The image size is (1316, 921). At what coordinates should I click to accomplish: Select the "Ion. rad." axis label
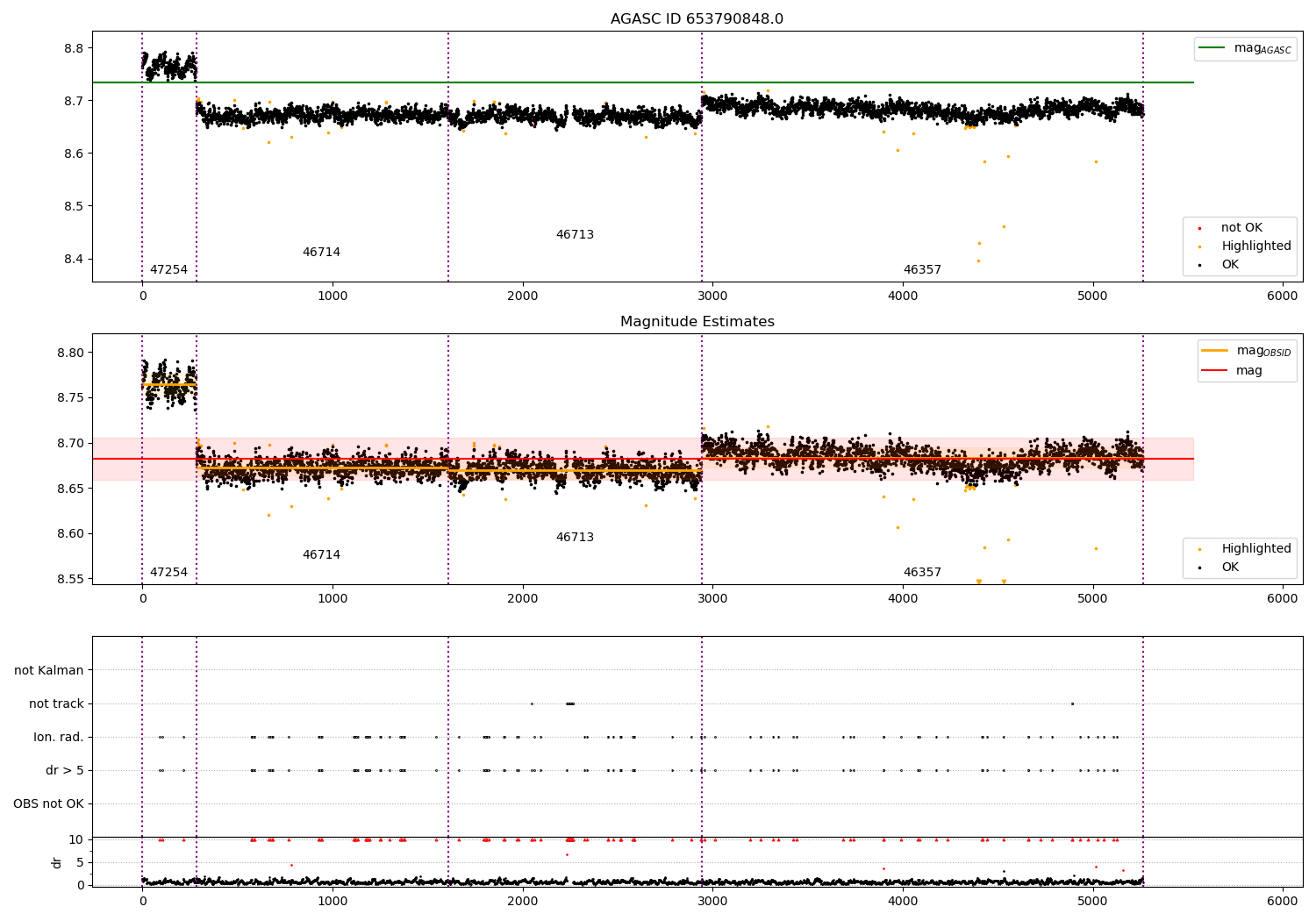pos(59,737)
